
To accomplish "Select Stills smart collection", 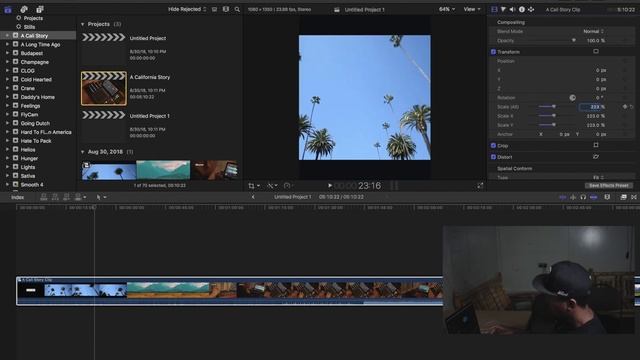I will [29, 27].
